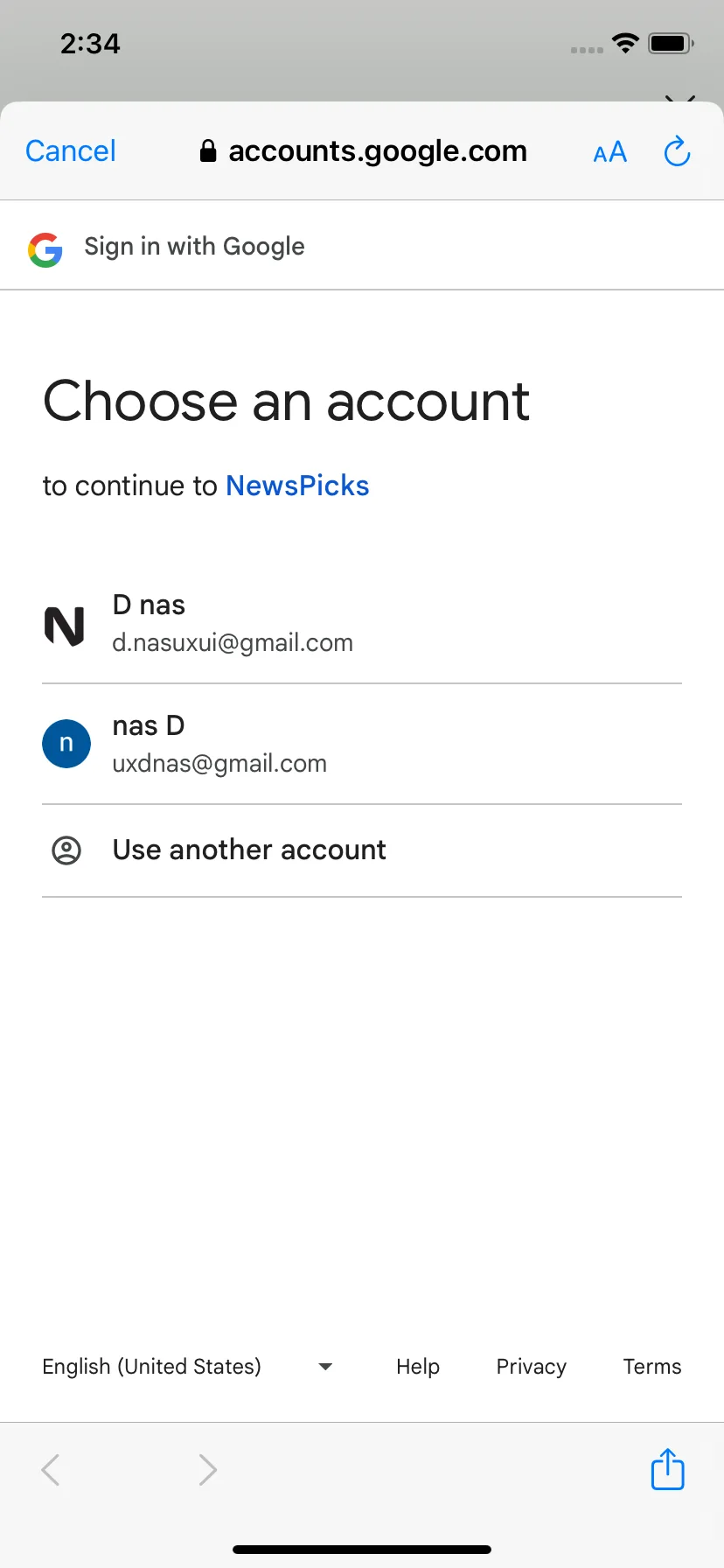Tap the reload page icon
Viewport: 724px width, 1568px height.
[x=677, y=151]
